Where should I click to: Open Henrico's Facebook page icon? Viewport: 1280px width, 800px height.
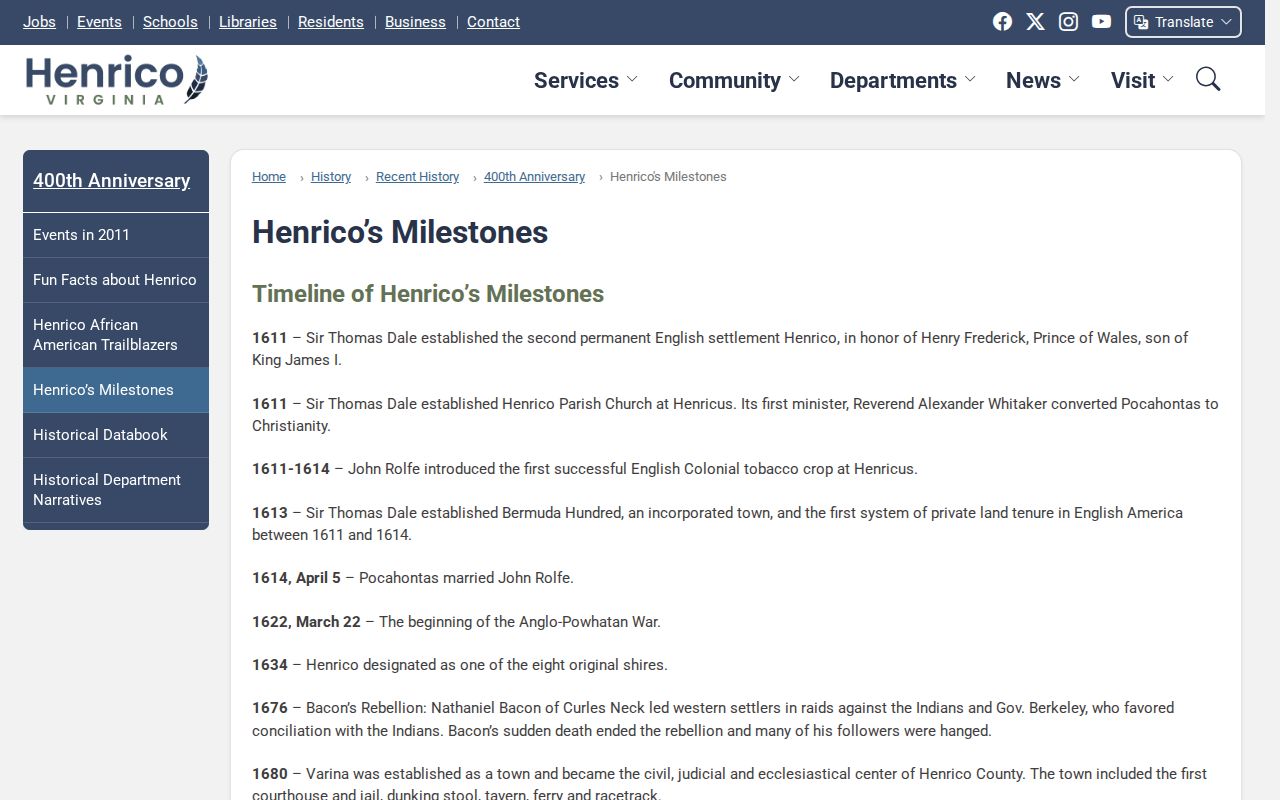[x=1002, y=22]
